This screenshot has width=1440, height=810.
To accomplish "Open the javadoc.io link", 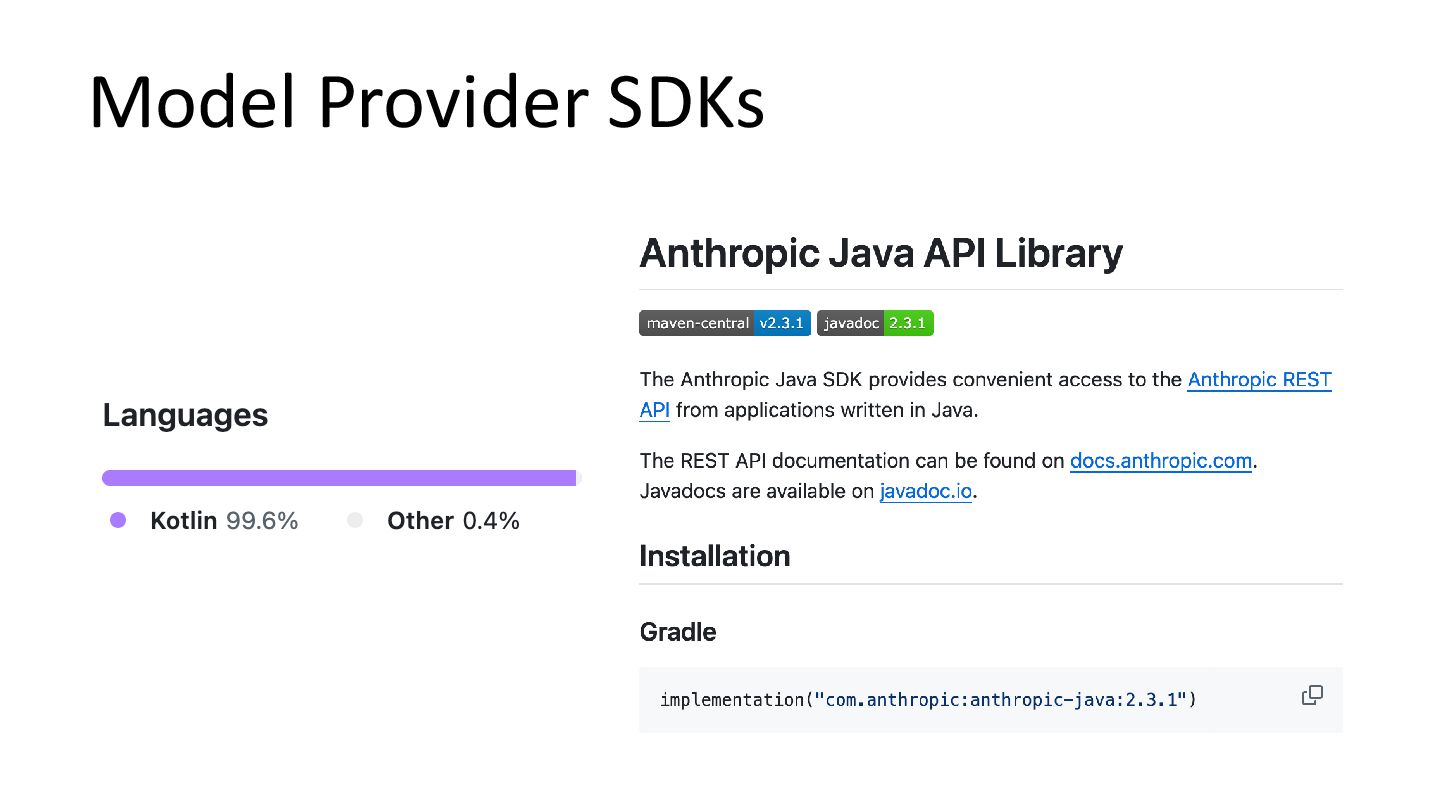I will click(x=926, y=491).
